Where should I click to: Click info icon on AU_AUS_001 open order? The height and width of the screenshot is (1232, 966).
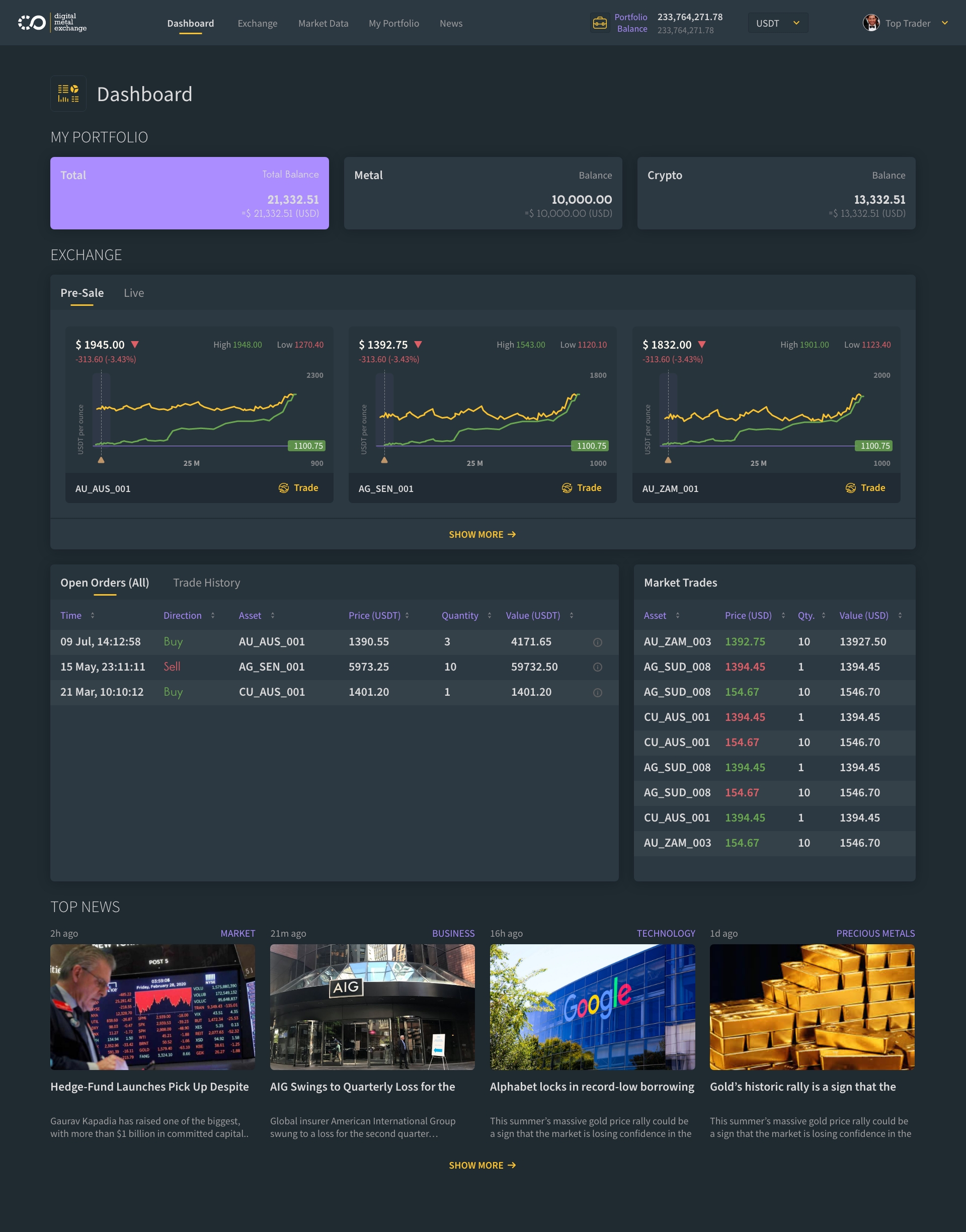click(597, 642)
